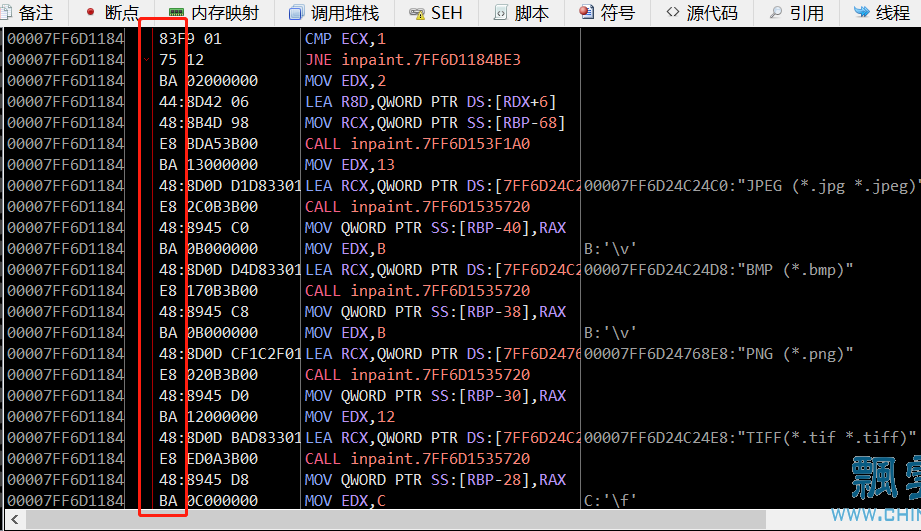Select the CALL instruction in the E8 2C0B3B00 row
Image resolution: width=921 pixels, height=531 pixels.
(418, 207)
